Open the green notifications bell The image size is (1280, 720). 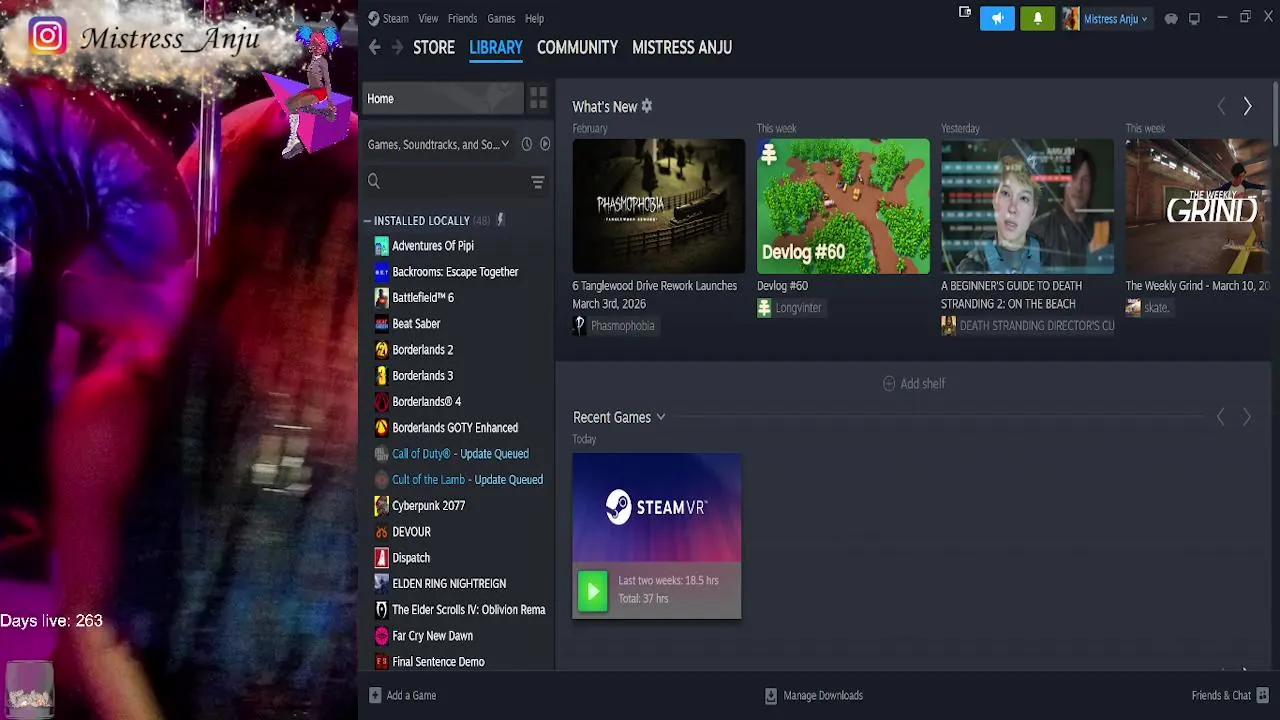click(1037, 18)
